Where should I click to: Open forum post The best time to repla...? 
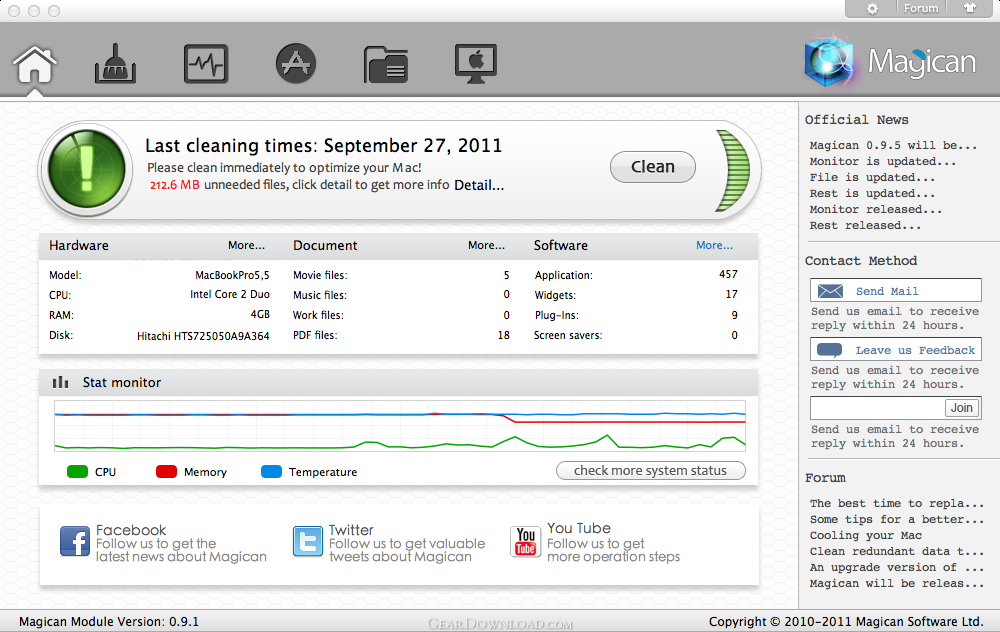tap(897, 503)
